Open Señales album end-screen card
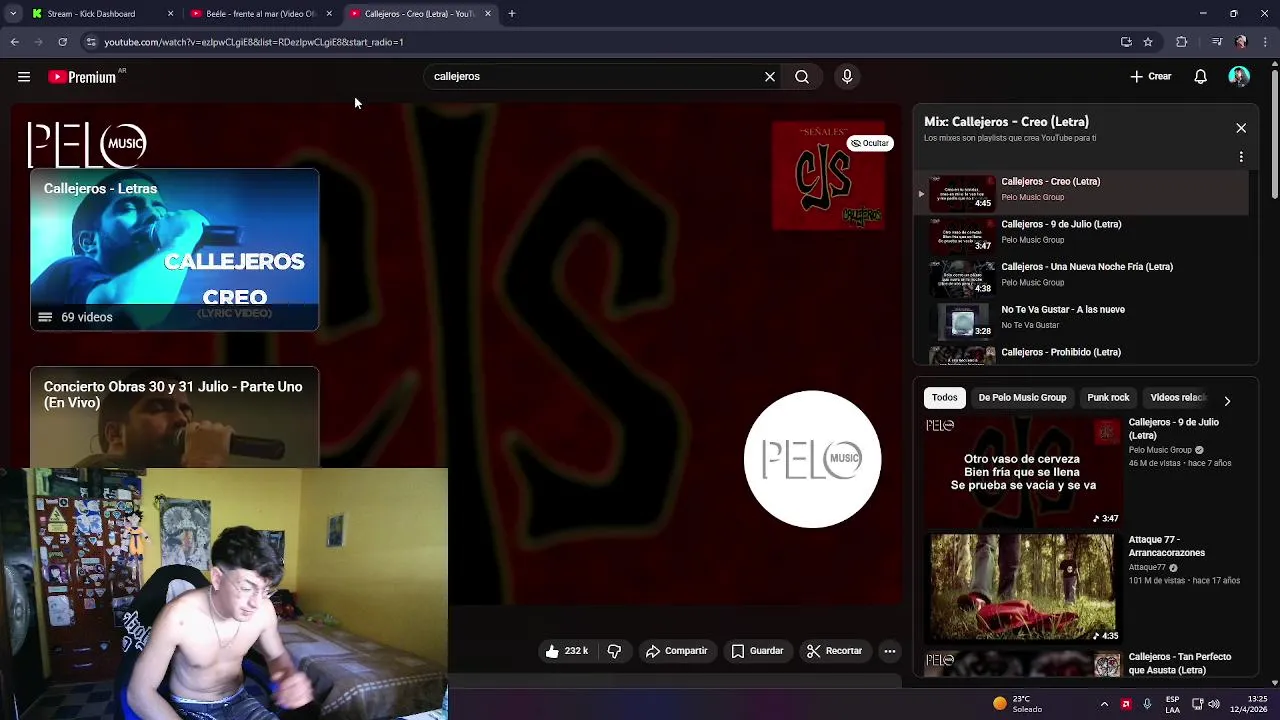This screenshot has width=1280, height=720. [828, 176]
